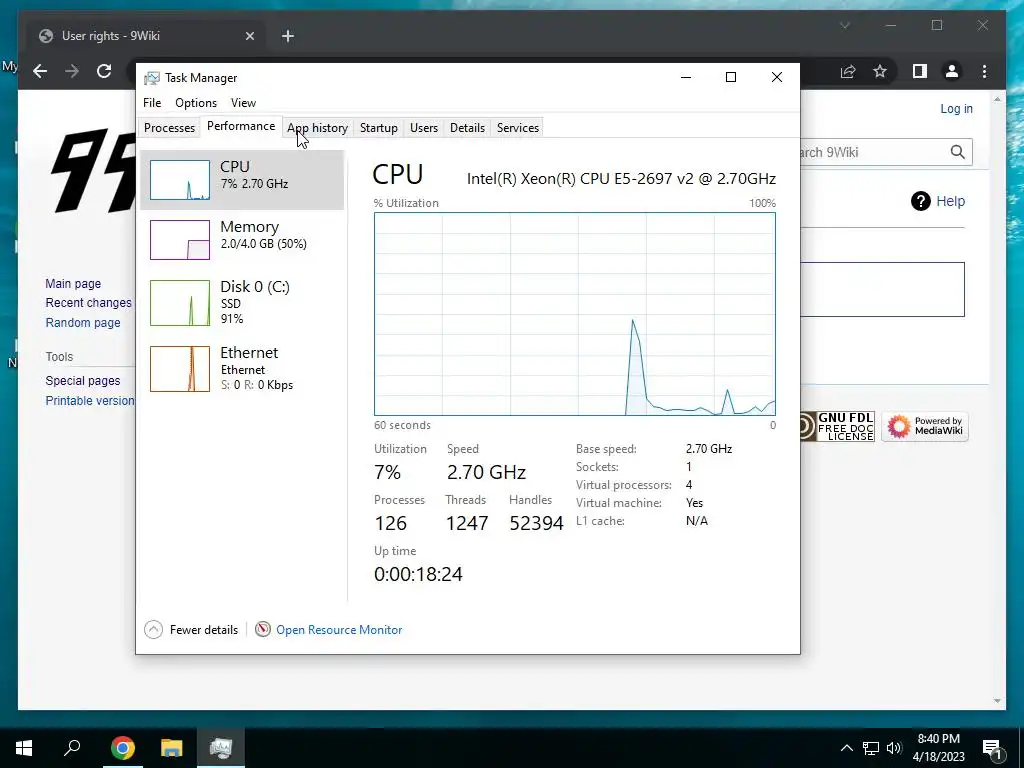
Task: Open Resource Monitor link
Action: pos(339,630)
